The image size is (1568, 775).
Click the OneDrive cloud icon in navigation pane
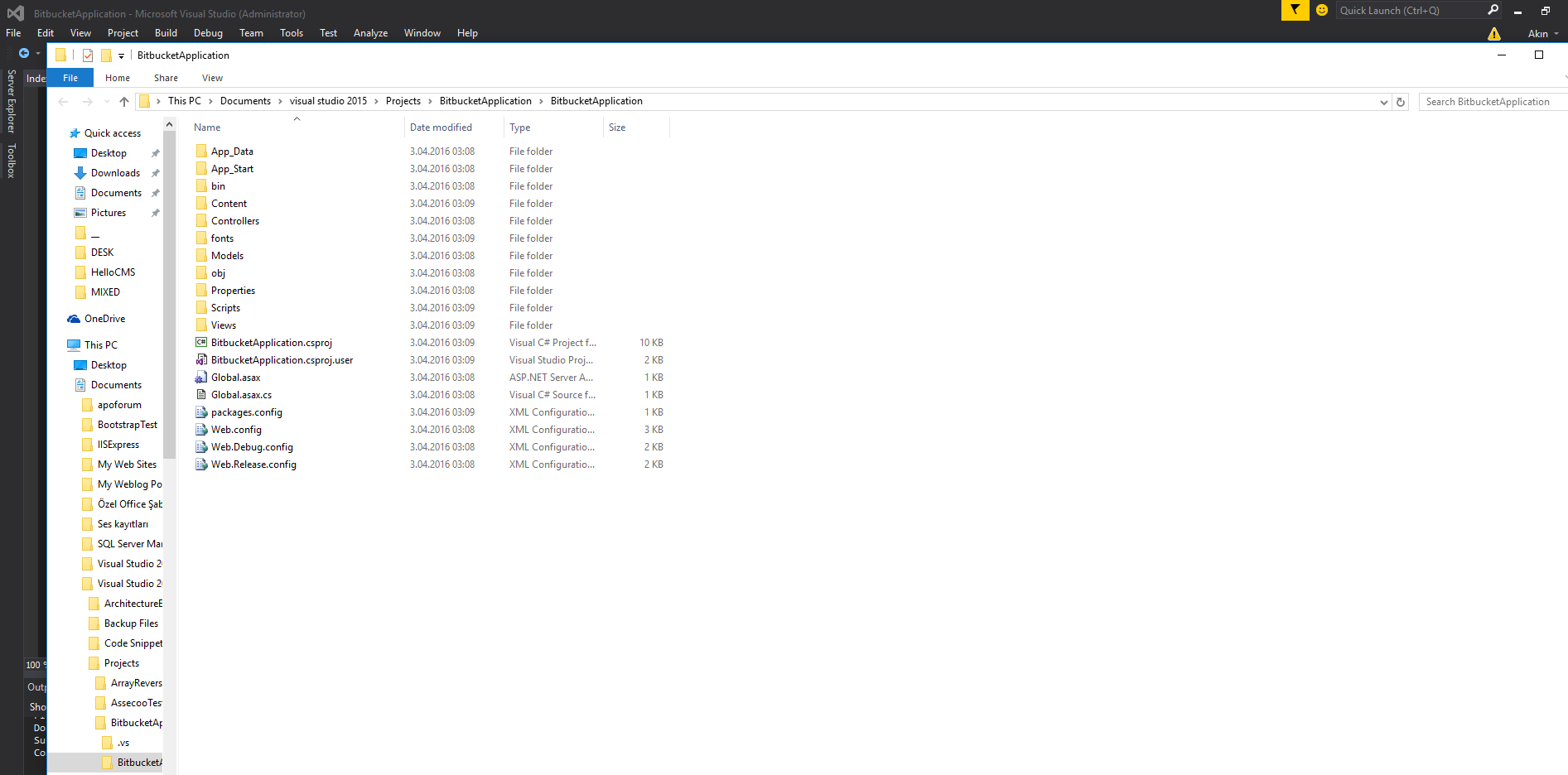coord(74,319)
